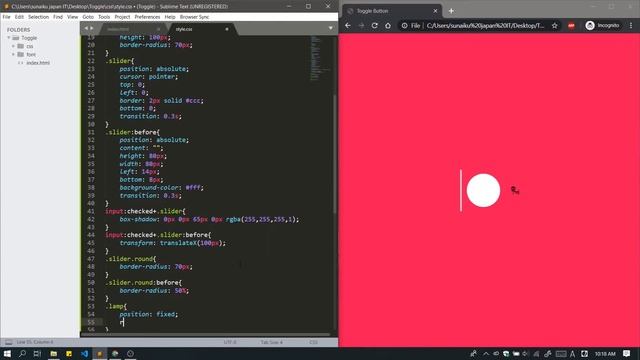Open the Goto menu
The image size is (640, 360).
pos(88,17)
